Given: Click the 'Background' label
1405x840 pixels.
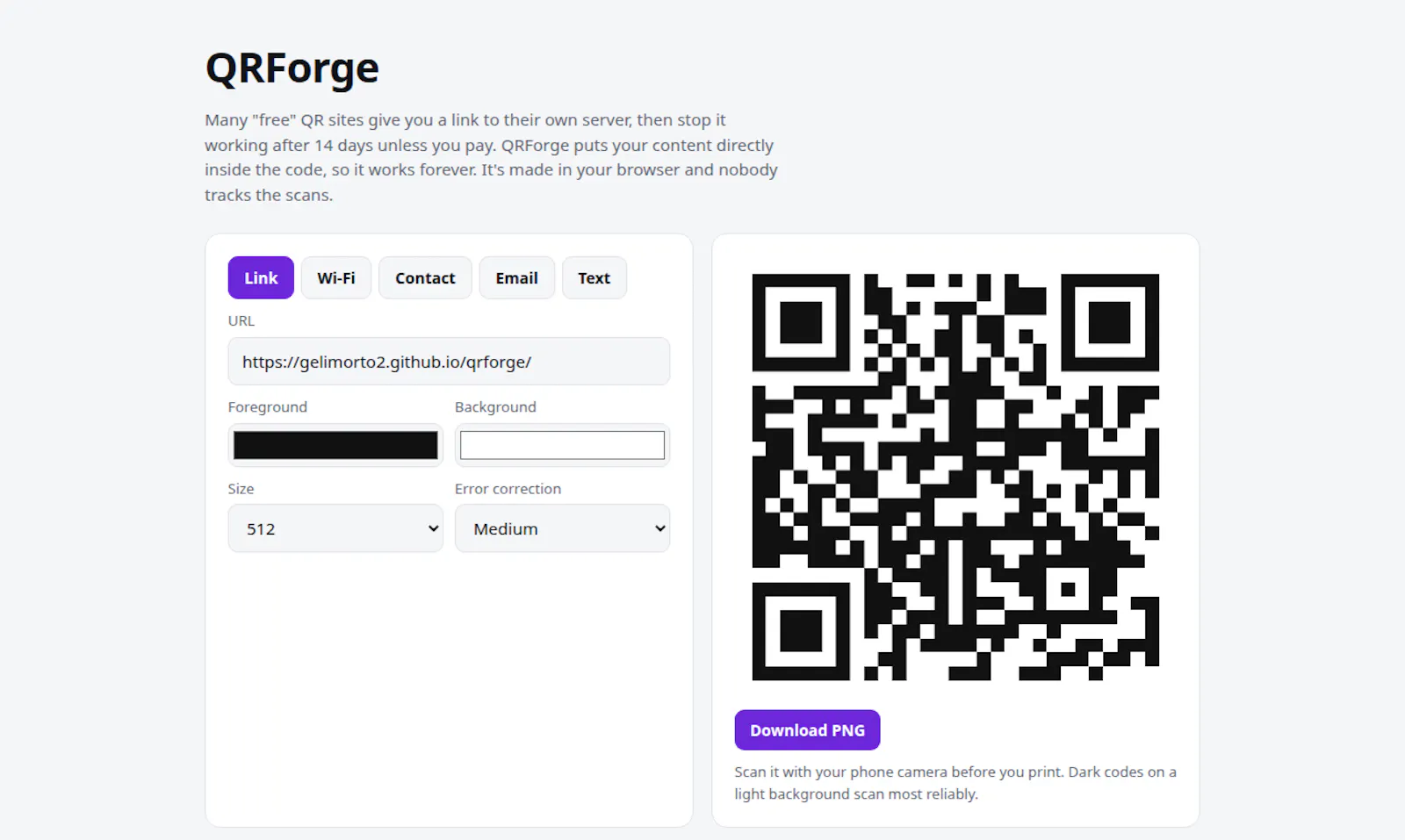Looking at the screenshot, I should point(495,407).
